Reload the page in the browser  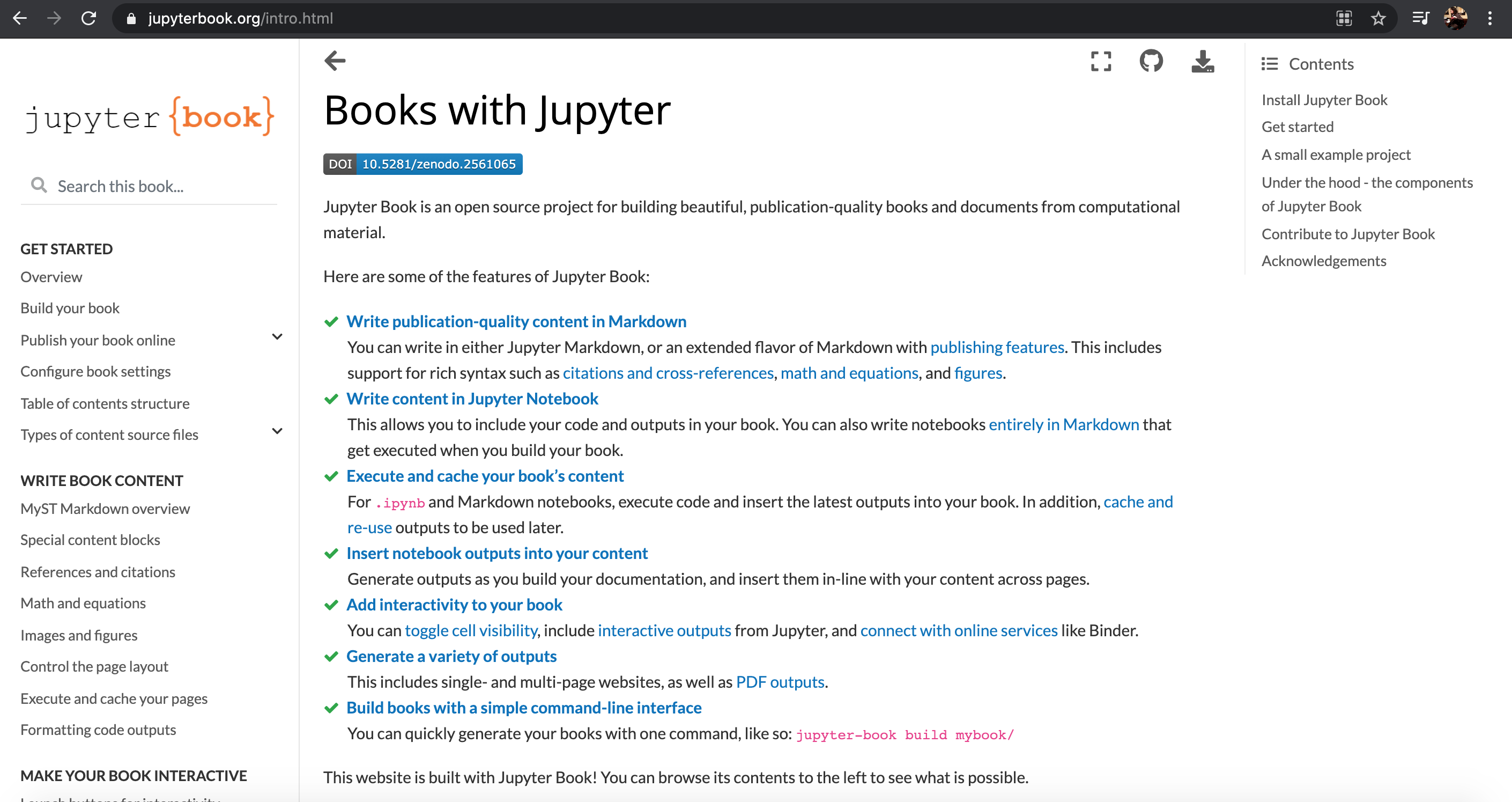tap(88, 18)
